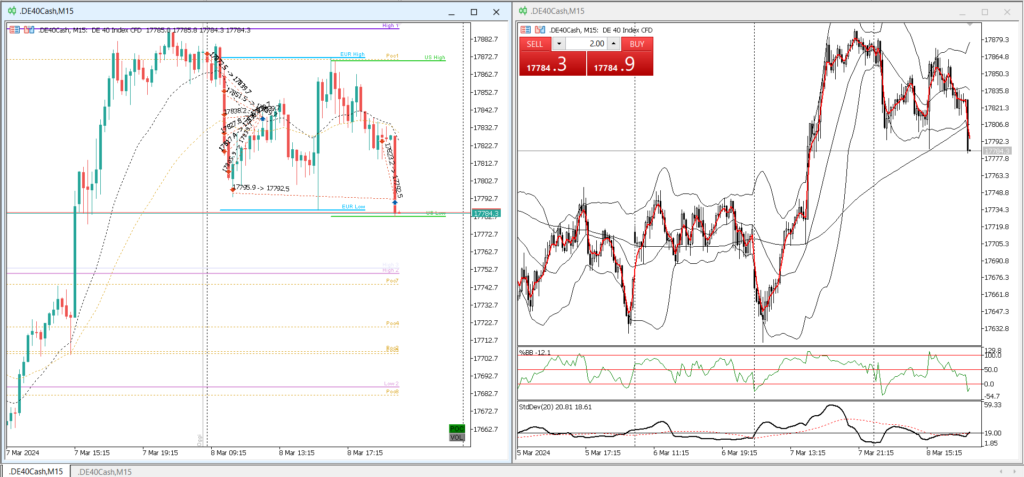Increase lot volume with up arrow
1024x477 pixels.
pos(613,44)
